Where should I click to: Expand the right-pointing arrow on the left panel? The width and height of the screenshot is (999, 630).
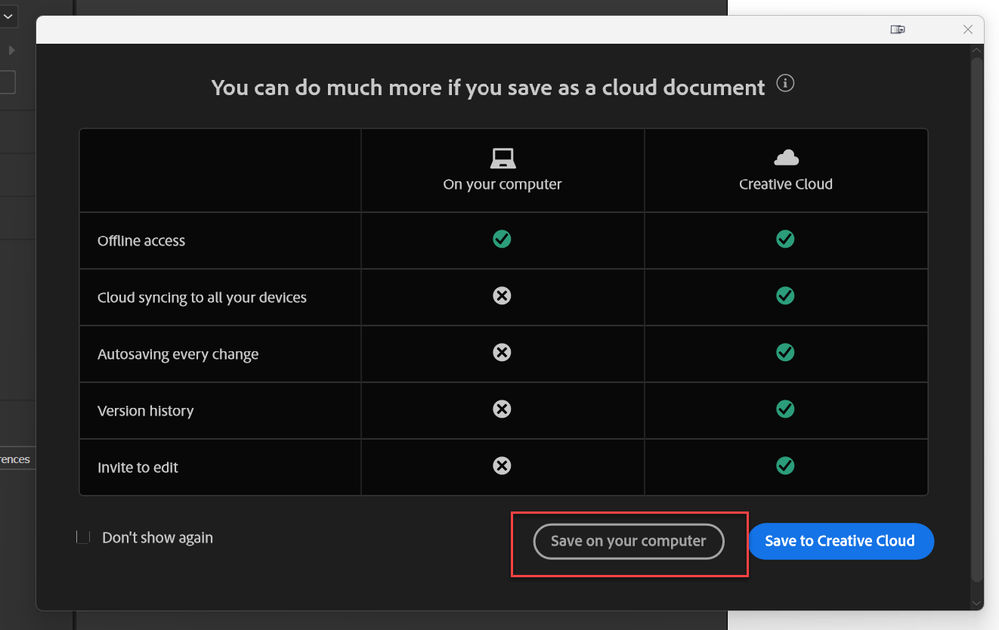point(11,48)
